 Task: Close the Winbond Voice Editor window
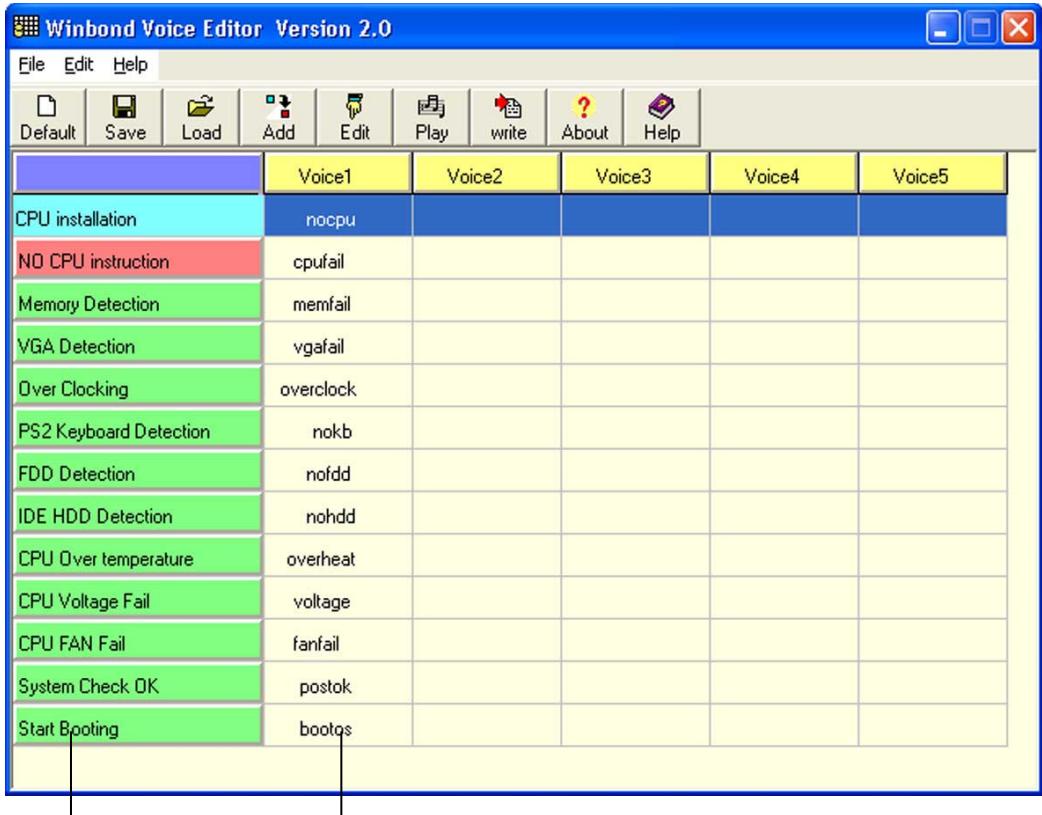pos(1018,28)
